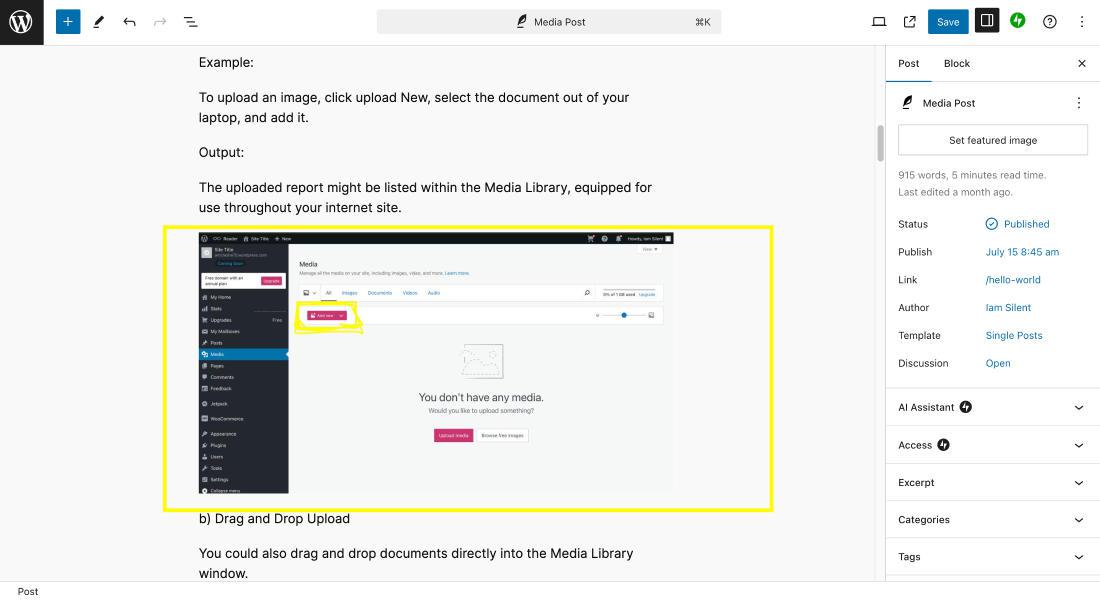Click Set featured image button
Screen dimensions: 1100x600
point(993,140)
